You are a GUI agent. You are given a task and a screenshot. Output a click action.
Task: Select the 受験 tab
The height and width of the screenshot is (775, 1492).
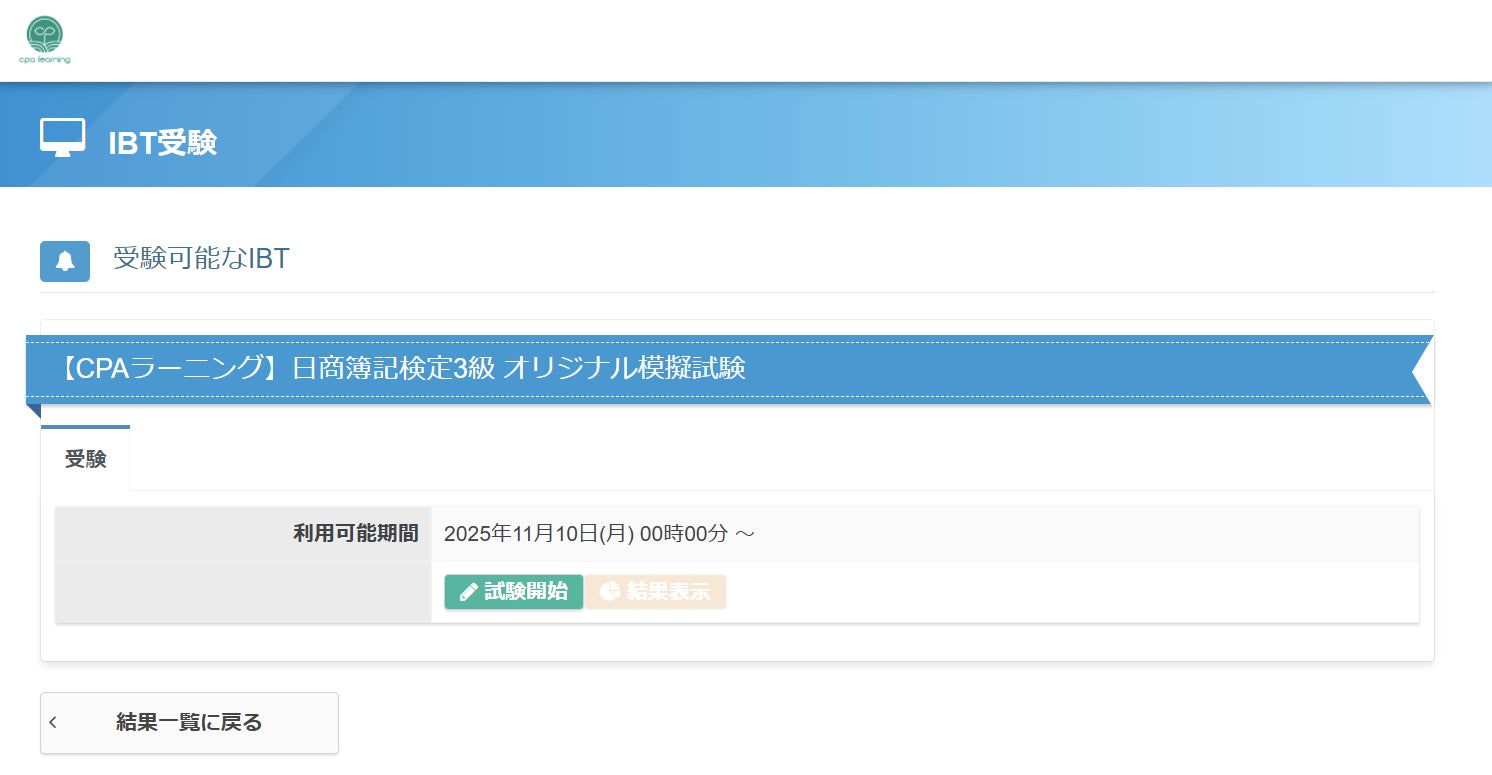86,459
